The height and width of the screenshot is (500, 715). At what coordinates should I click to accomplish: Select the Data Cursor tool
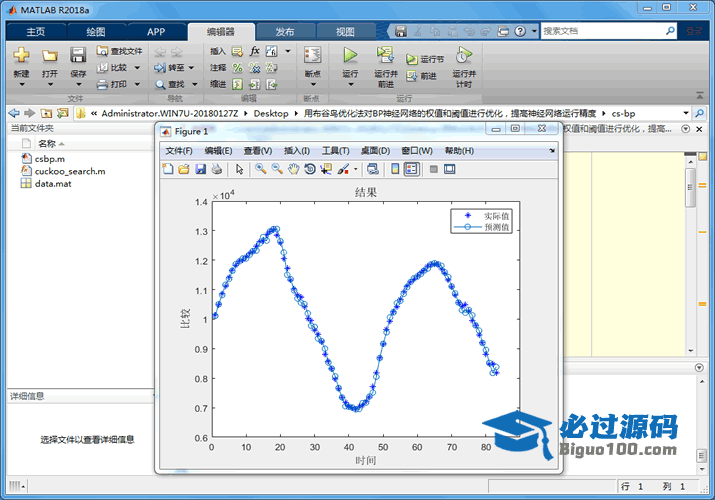[x=325, y=169]
